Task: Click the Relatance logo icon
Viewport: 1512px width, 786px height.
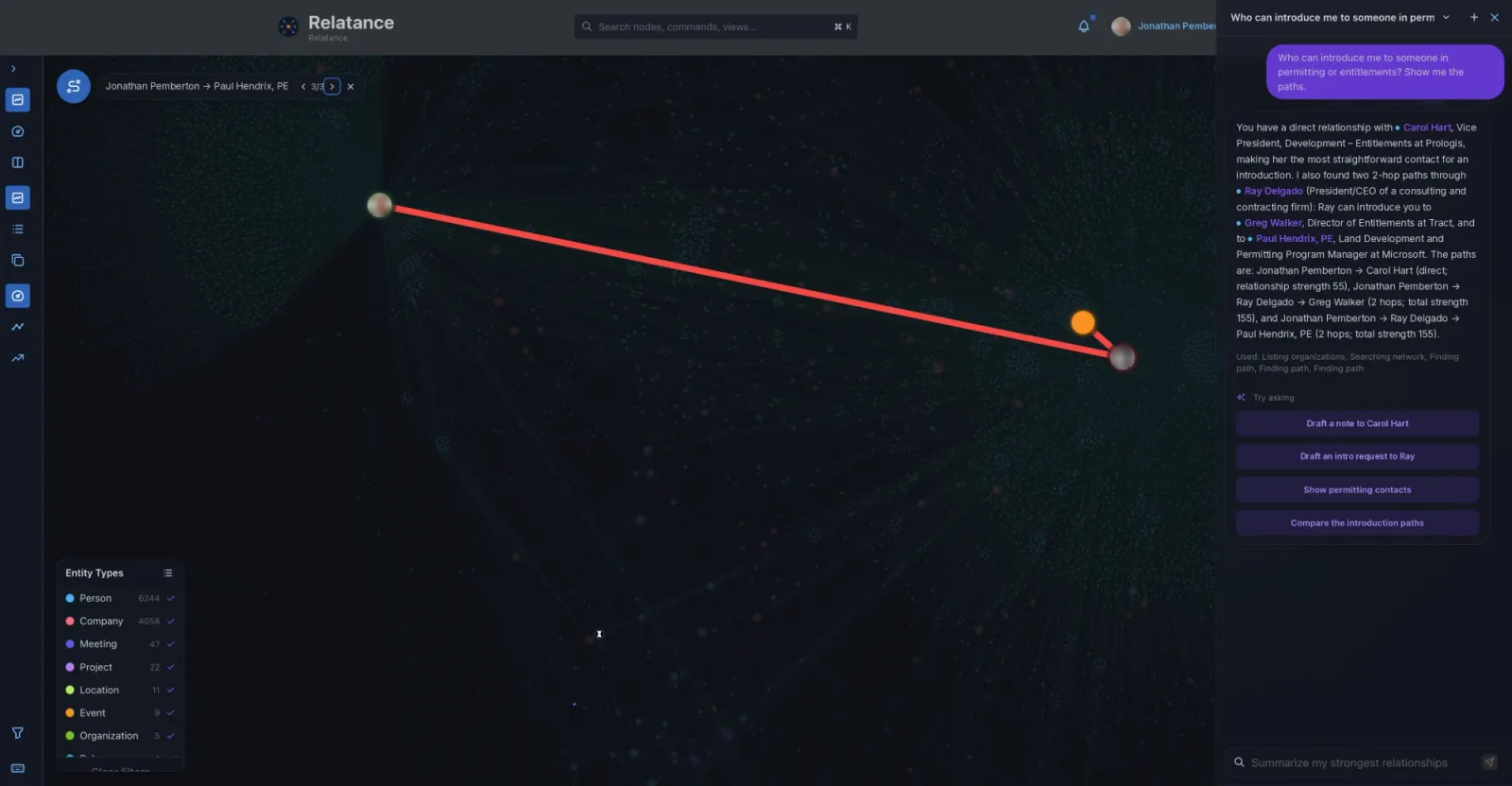Action: tap(288, 26)
